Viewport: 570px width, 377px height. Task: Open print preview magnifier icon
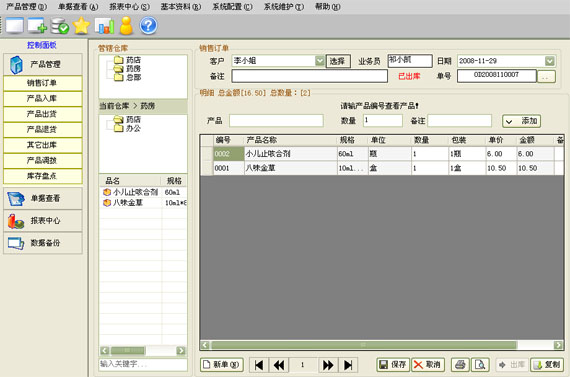(x=480, y=365)
